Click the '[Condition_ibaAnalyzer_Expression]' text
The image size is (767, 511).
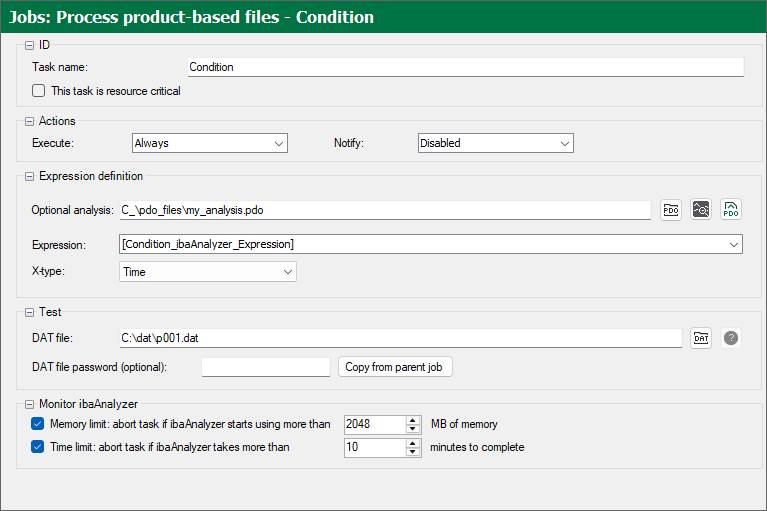208,244
